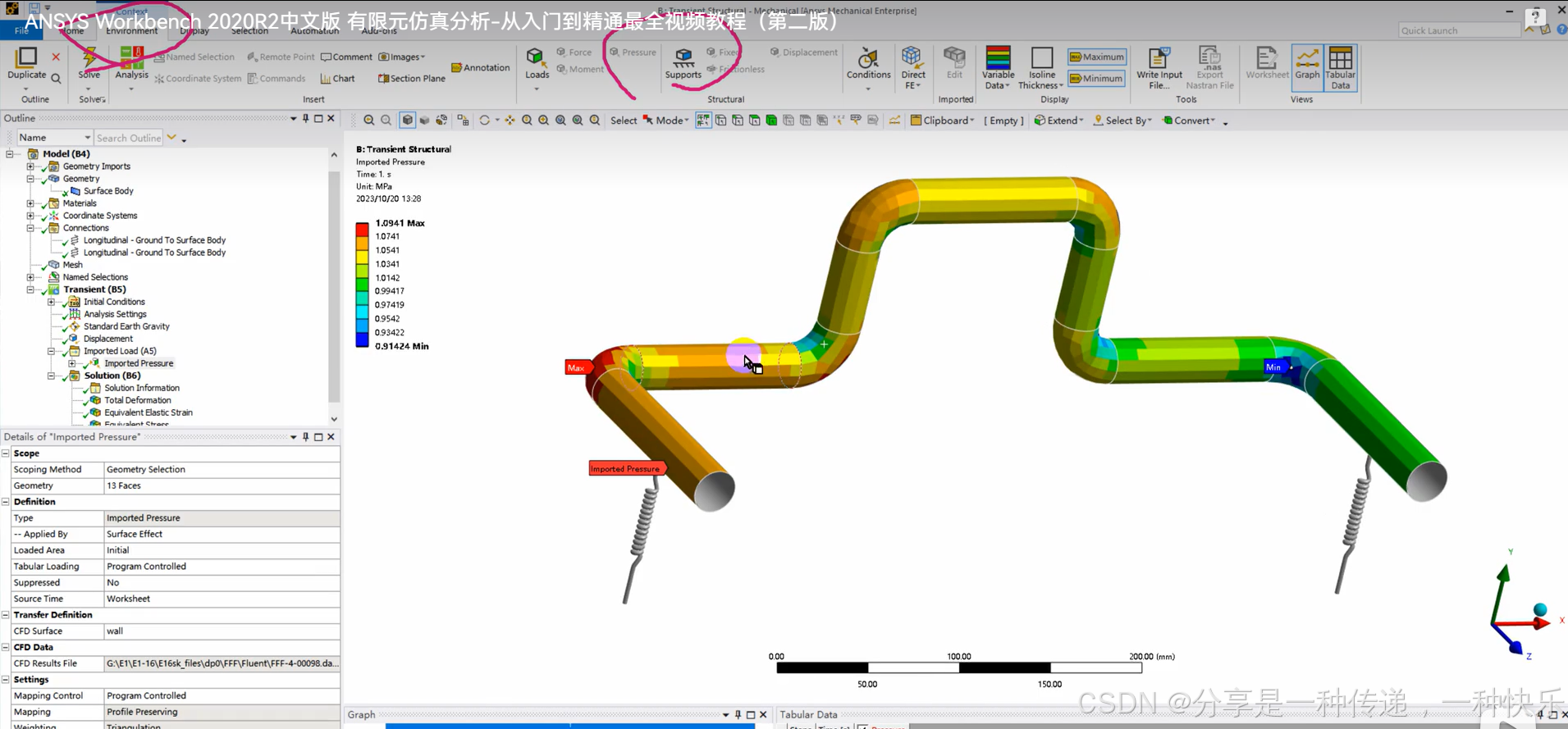Viewport: 1568px width, 729px height.
Task: Toggle the Maximum probe label
Action: pos(1096,57)
